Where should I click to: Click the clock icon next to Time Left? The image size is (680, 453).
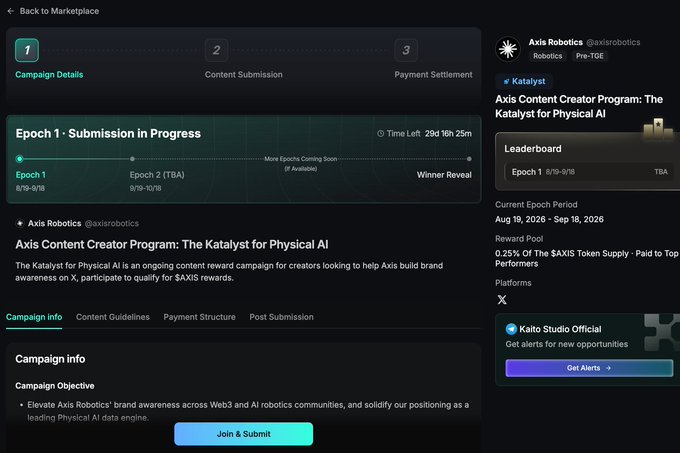coord(380,134)
